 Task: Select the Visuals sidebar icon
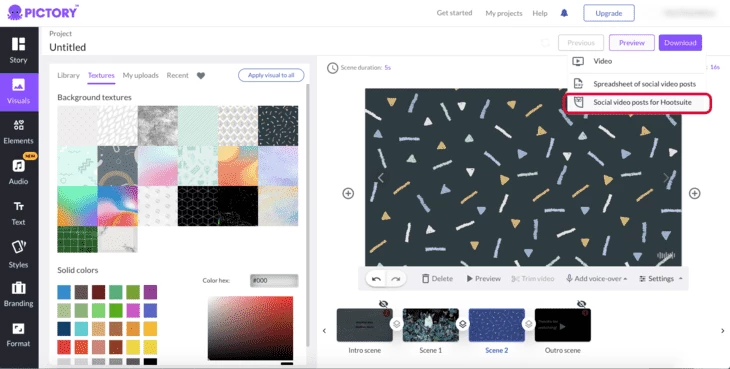19,92
